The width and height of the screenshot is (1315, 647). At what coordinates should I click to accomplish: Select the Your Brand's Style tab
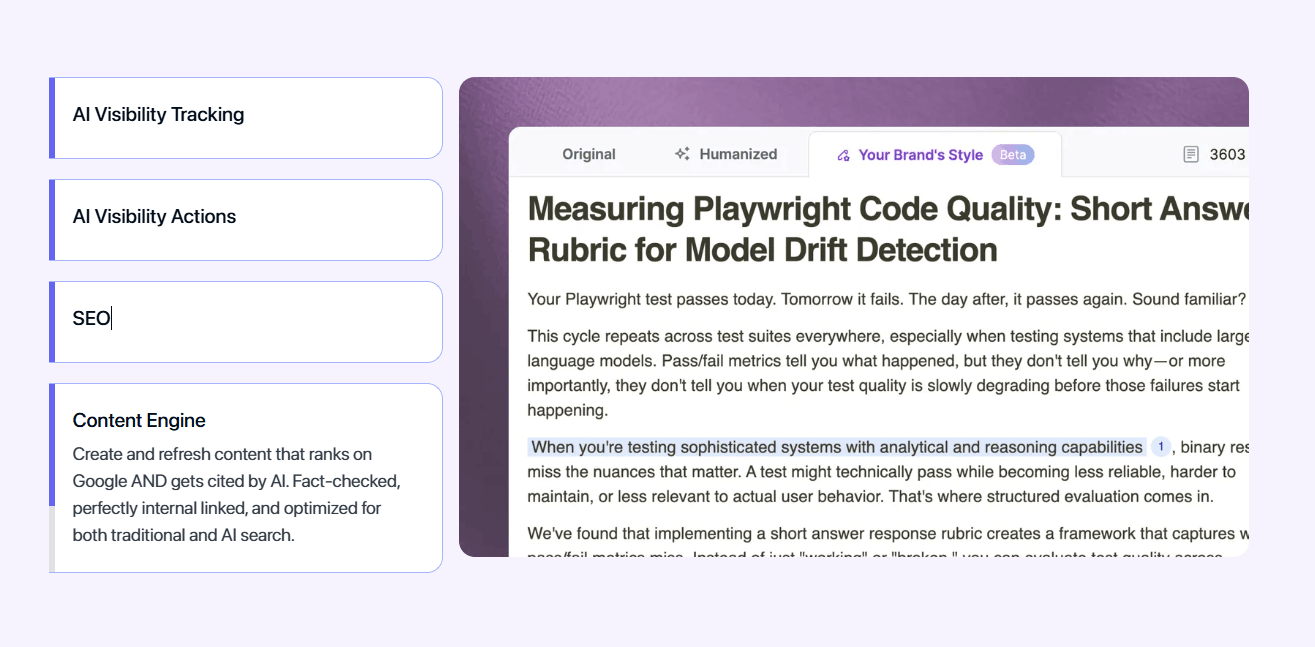920,155
